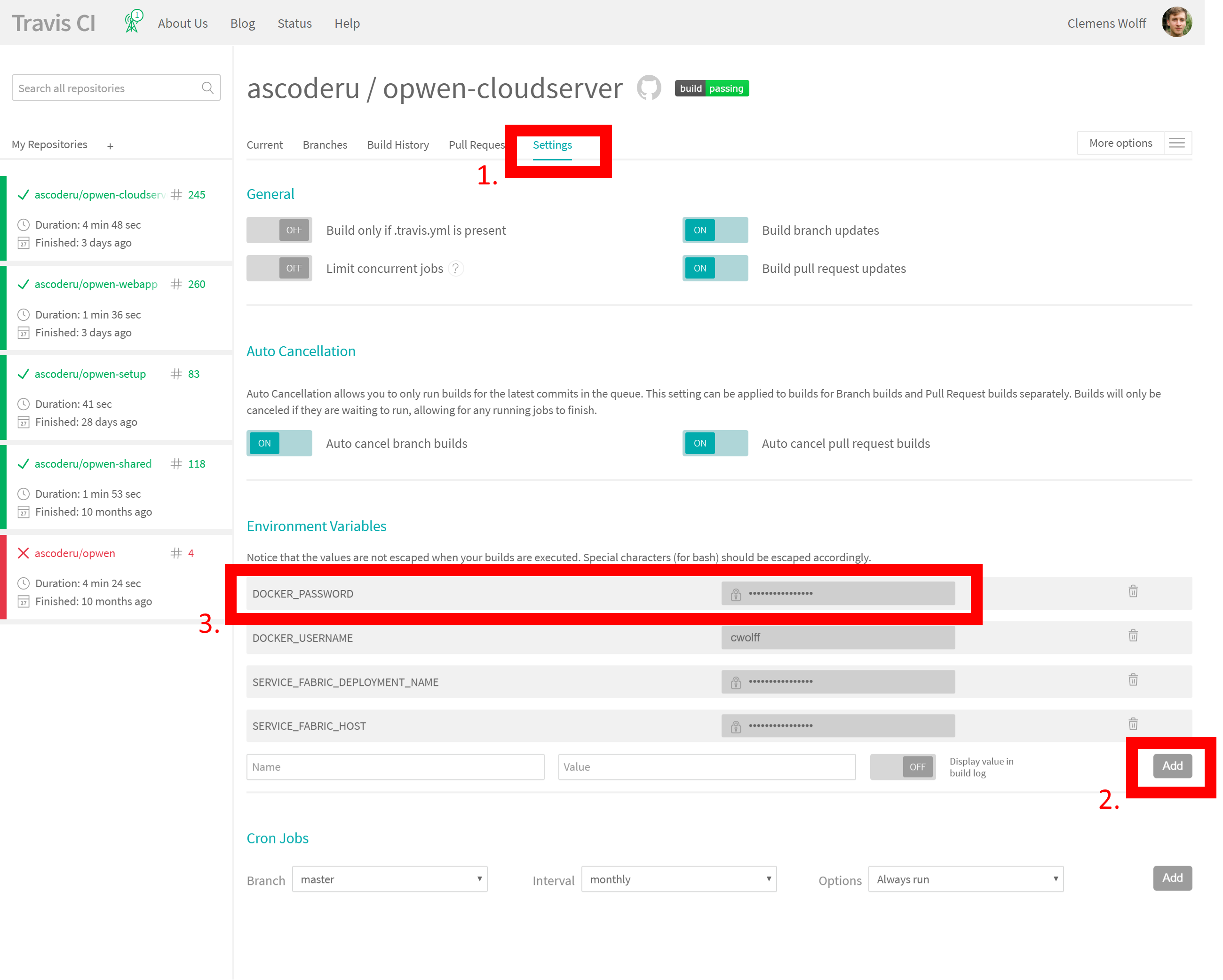Open the help tooltip beside Limit concurrent jobs
Image resolution: width=1223 pixels, height=980 pixels.
(456, 268)
